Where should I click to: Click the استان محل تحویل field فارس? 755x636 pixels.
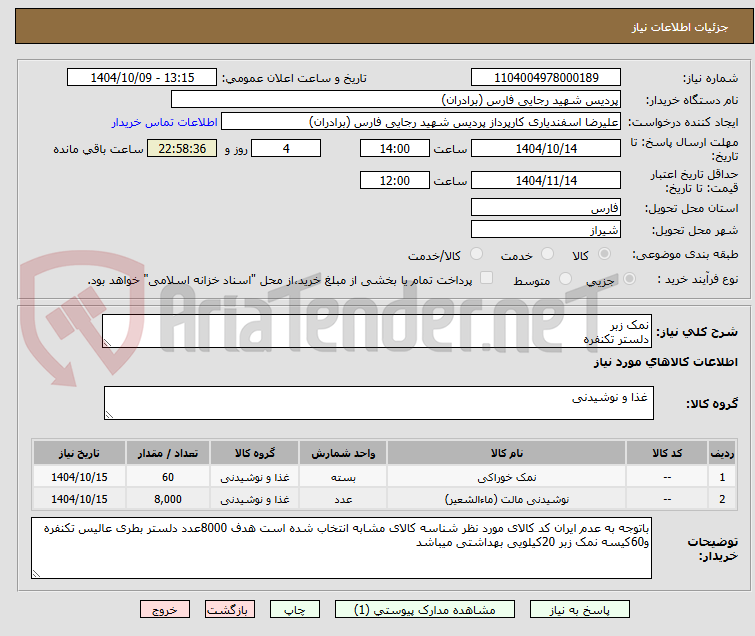coord(546,208)
